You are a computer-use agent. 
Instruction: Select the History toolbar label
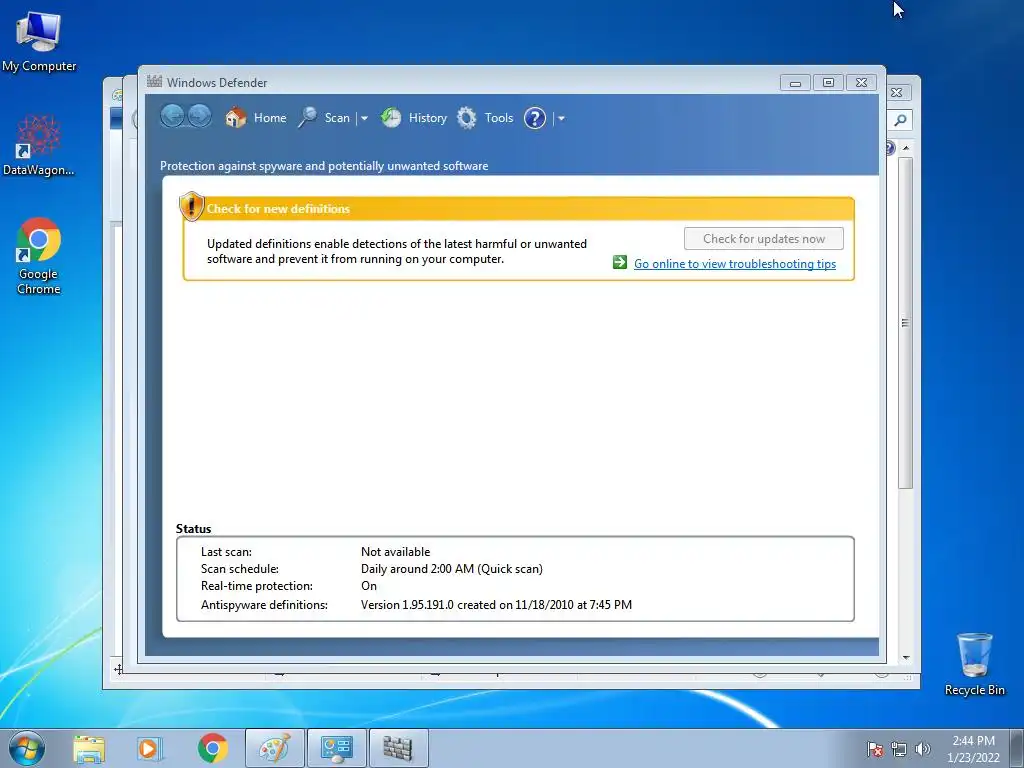click(x=428, y=118)
